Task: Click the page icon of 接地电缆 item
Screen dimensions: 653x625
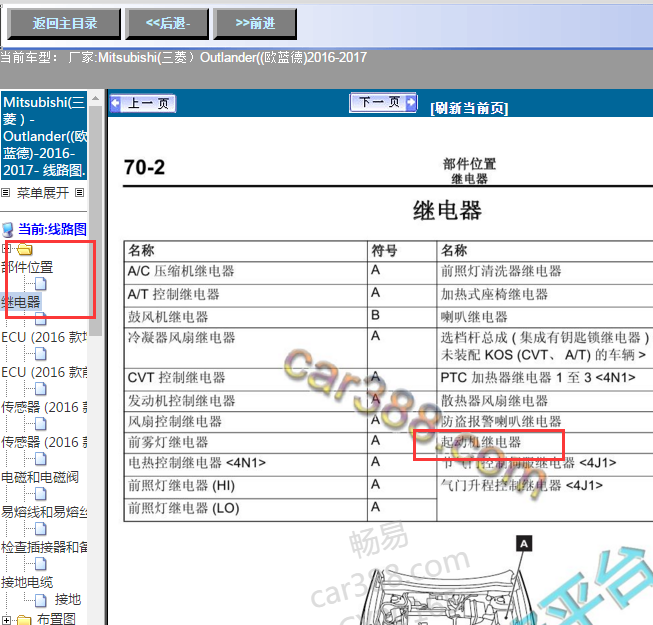Action: (40, 564)
